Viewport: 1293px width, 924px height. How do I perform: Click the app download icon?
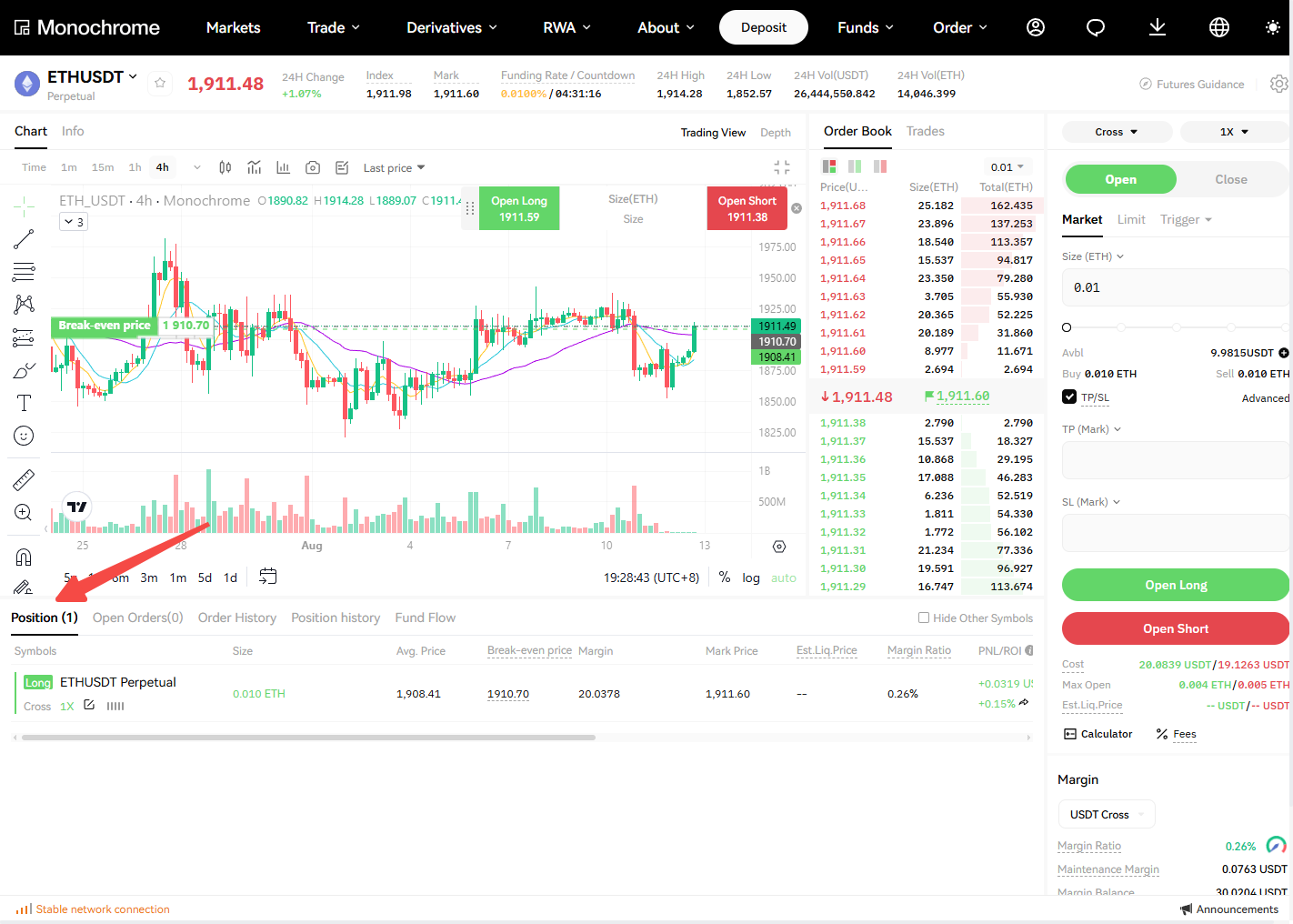click(x=1158, y=27)
